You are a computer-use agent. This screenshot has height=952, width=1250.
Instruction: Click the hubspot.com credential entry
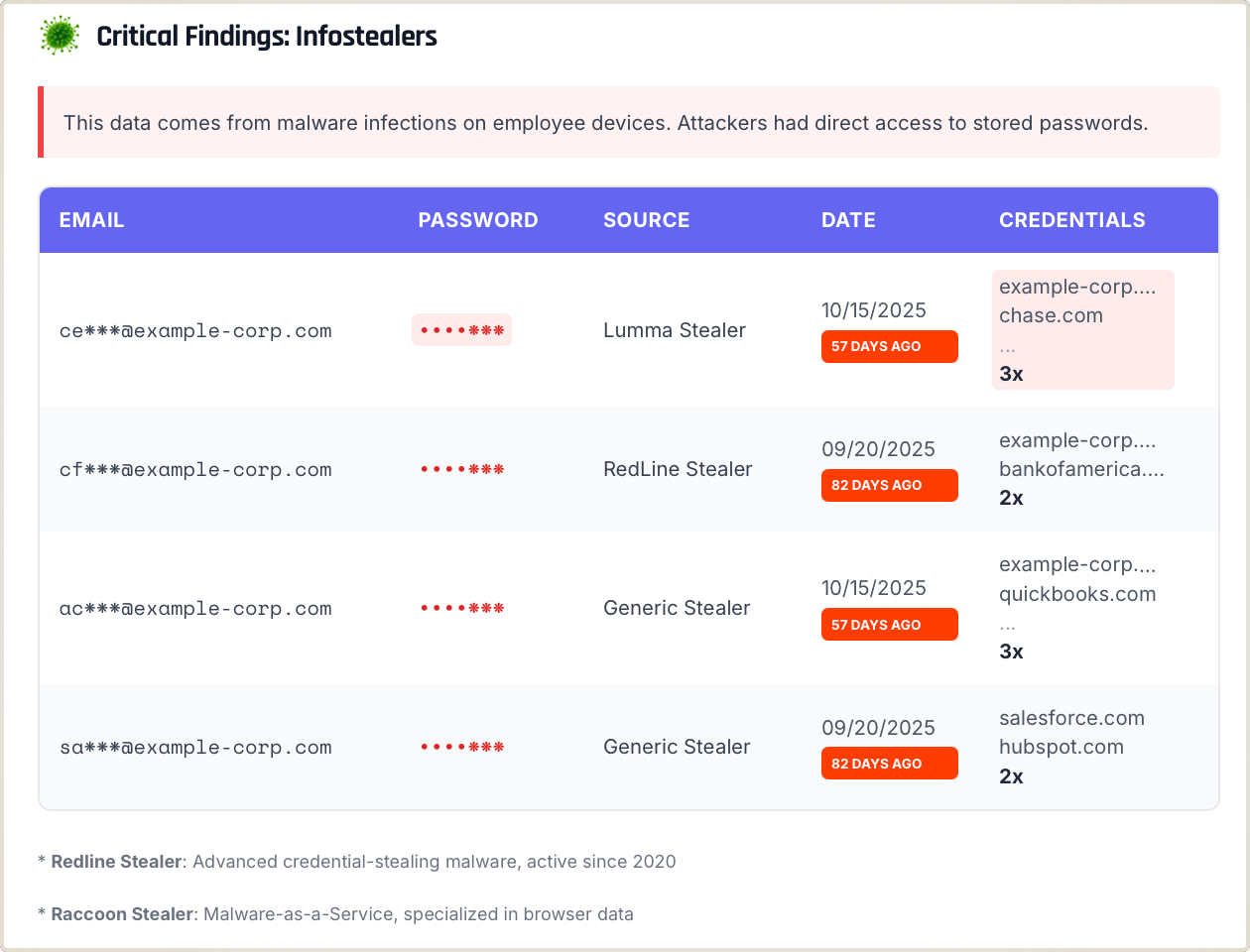pos(1062,747)
